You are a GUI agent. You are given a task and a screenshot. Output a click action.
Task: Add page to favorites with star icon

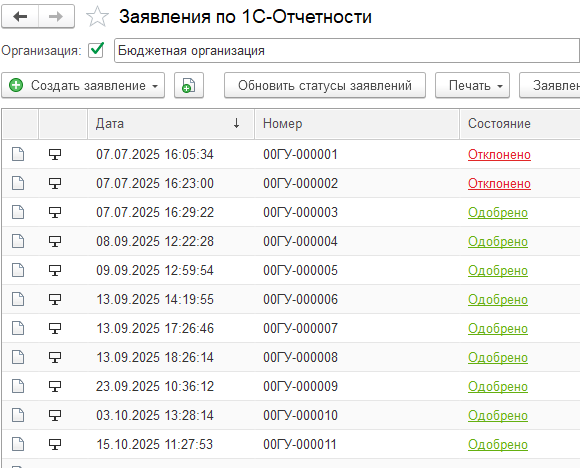click(98, 17)
